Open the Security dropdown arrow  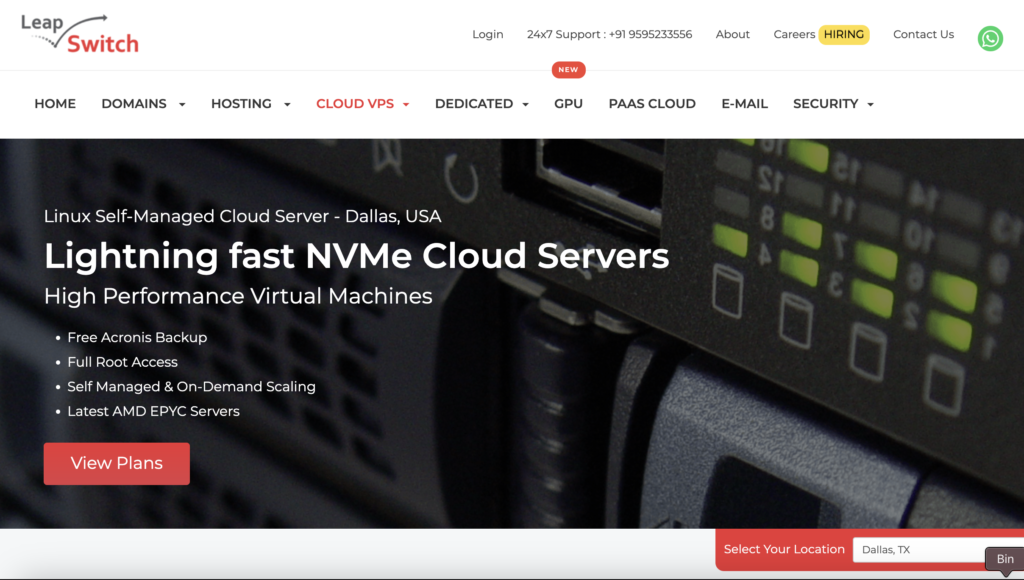870,104
